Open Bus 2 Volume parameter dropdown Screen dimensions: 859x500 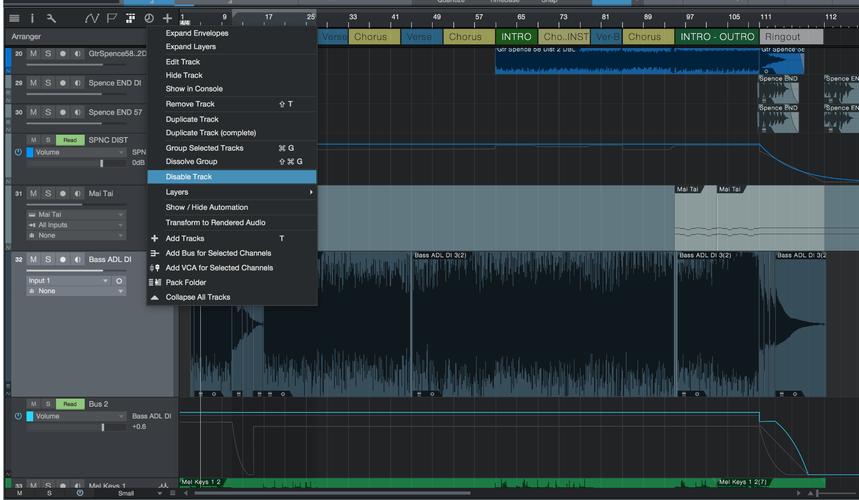80,416
